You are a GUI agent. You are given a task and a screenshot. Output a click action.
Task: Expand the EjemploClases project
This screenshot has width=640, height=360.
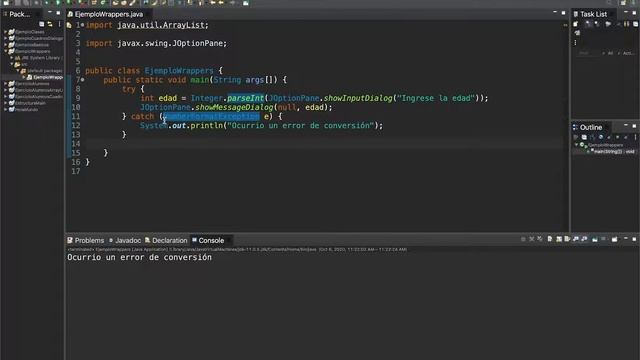5,32
